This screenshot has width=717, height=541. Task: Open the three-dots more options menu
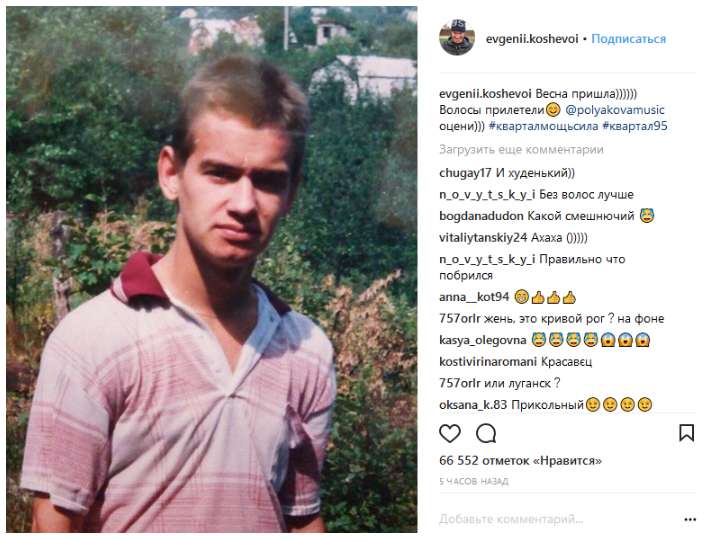coord(690,520)
